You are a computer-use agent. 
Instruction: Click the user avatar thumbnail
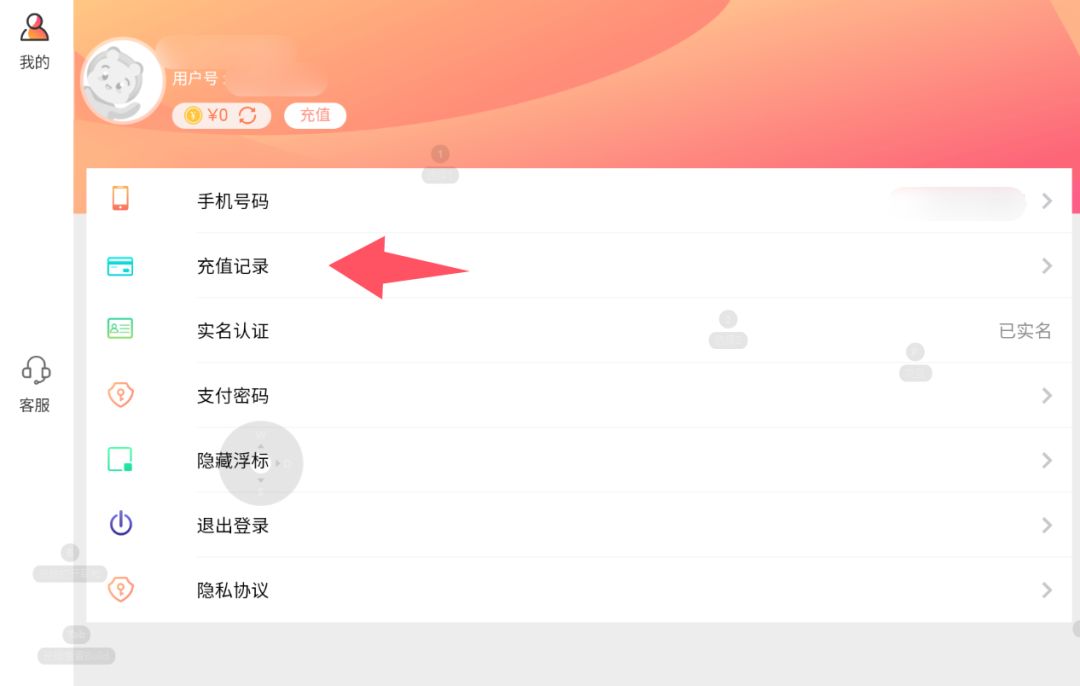coord(122,81)
